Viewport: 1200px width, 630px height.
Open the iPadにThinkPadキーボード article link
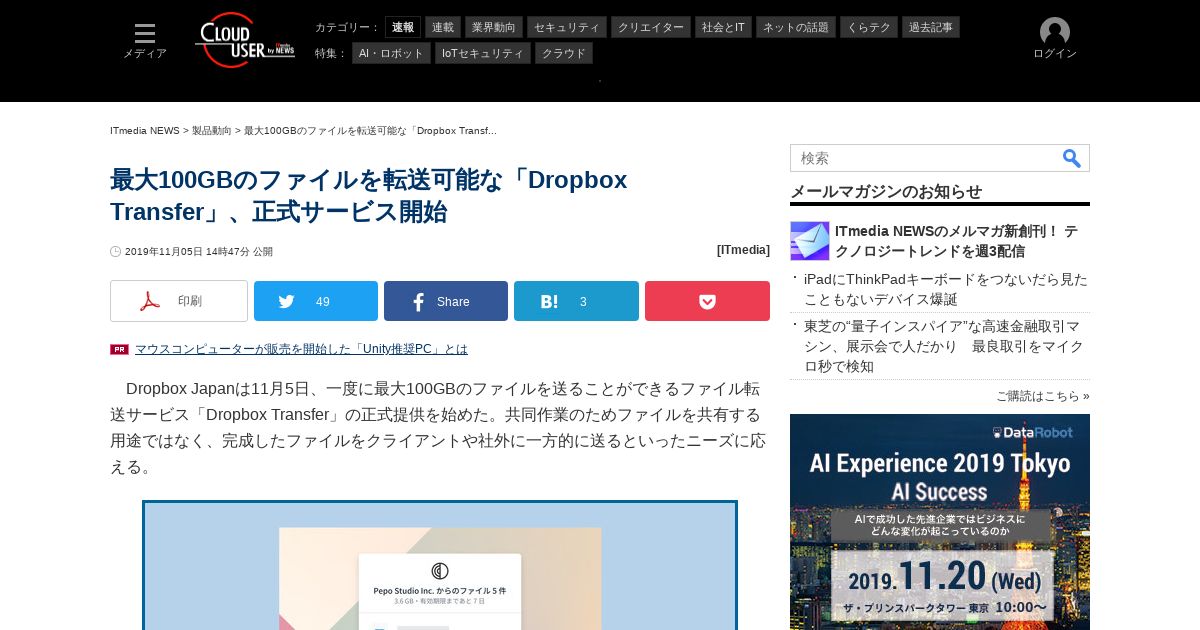click(946, 289)
